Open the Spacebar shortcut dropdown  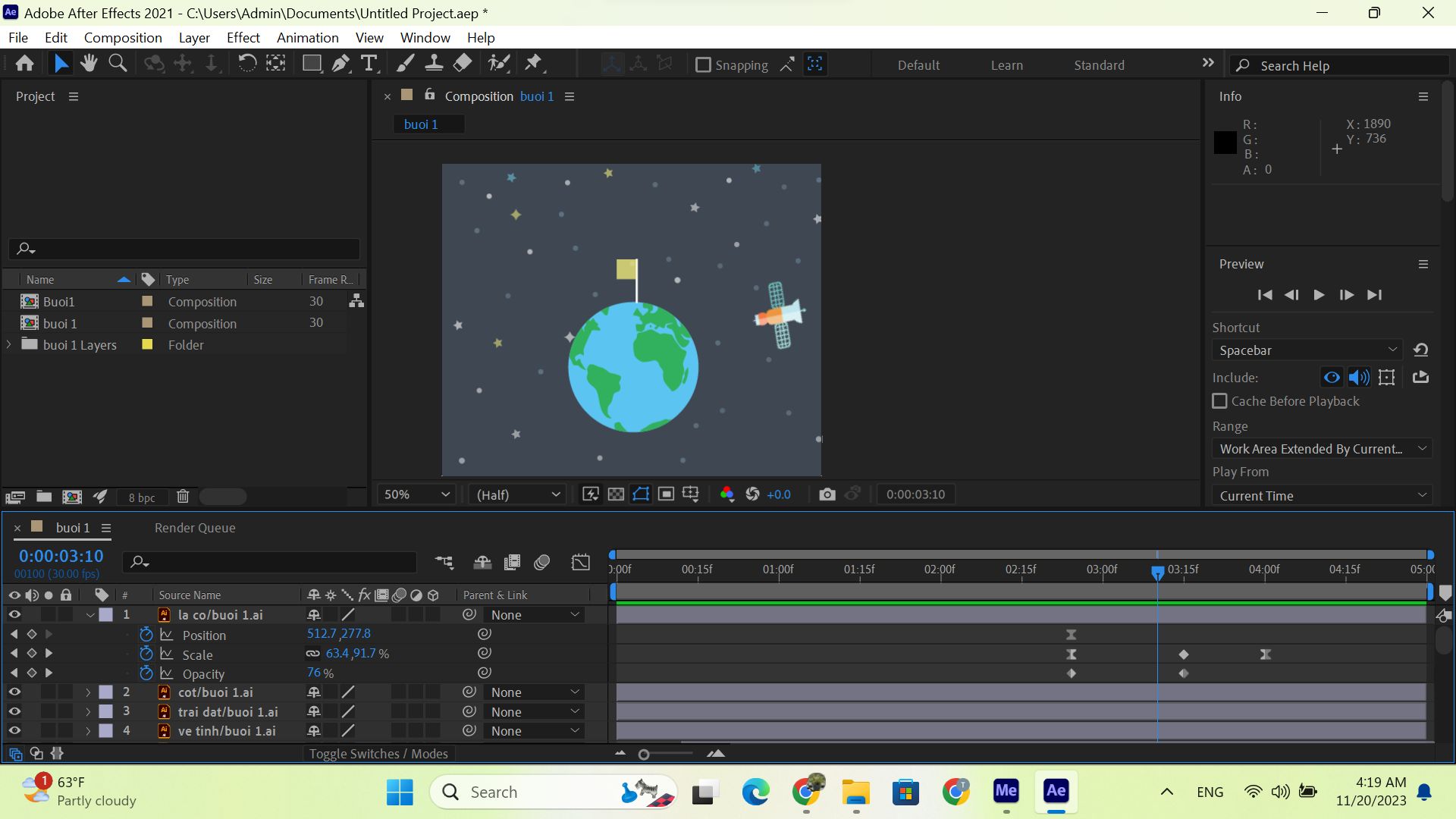(1307, 350)
